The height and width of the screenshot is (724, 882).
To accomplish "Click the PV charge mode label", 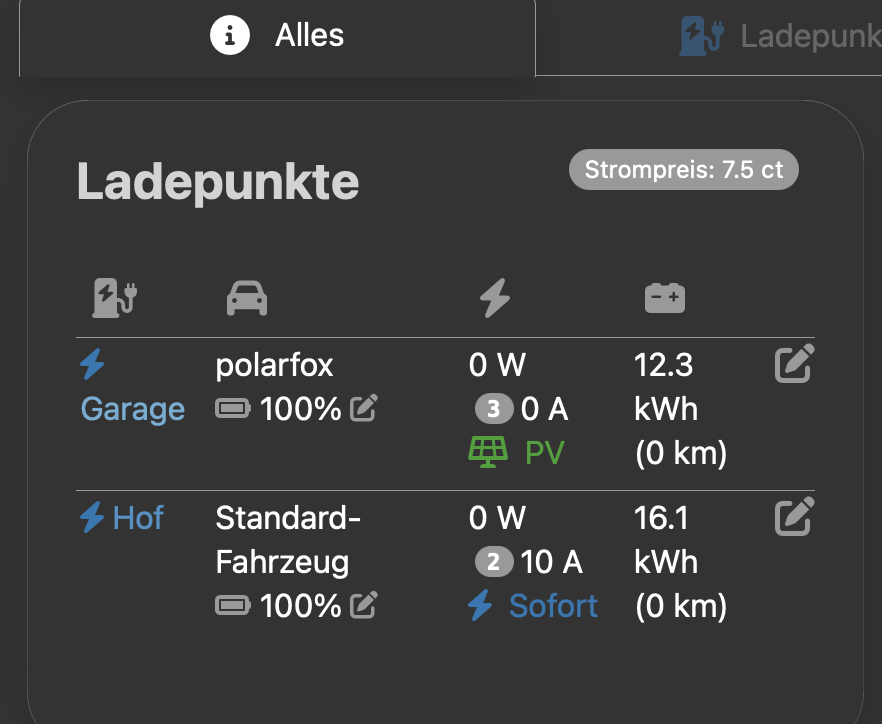I will click(x=544, y=453).
